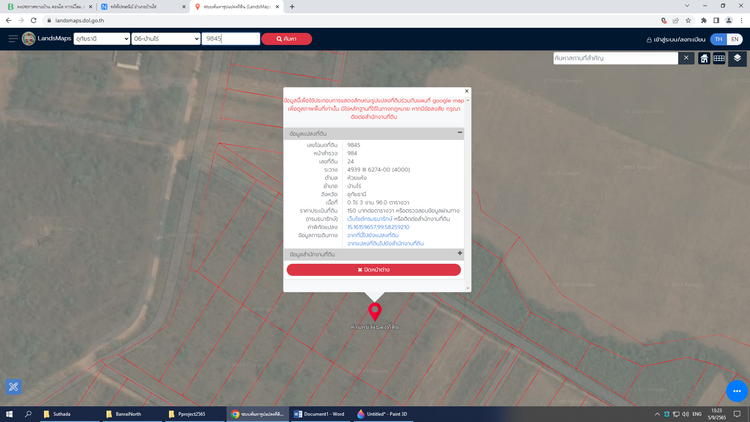Open the LandsMaps hamburger menu

(x=13, y=39)
